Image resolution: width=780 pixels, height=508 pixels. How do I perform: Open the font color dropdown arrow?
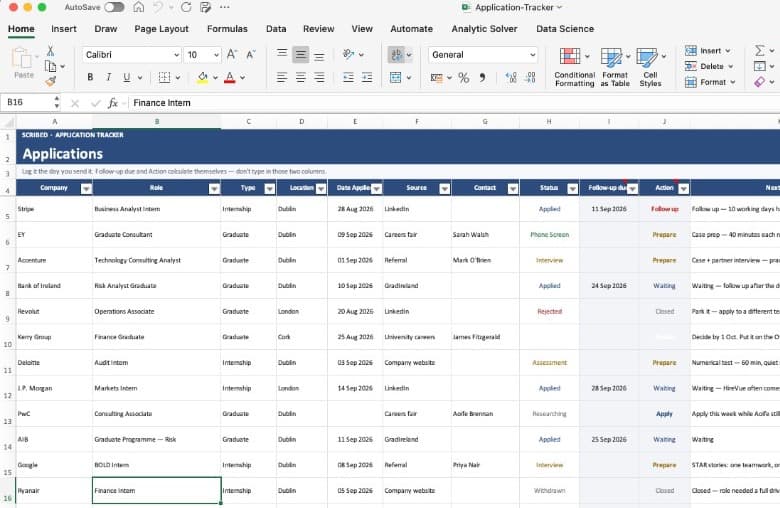243,78
